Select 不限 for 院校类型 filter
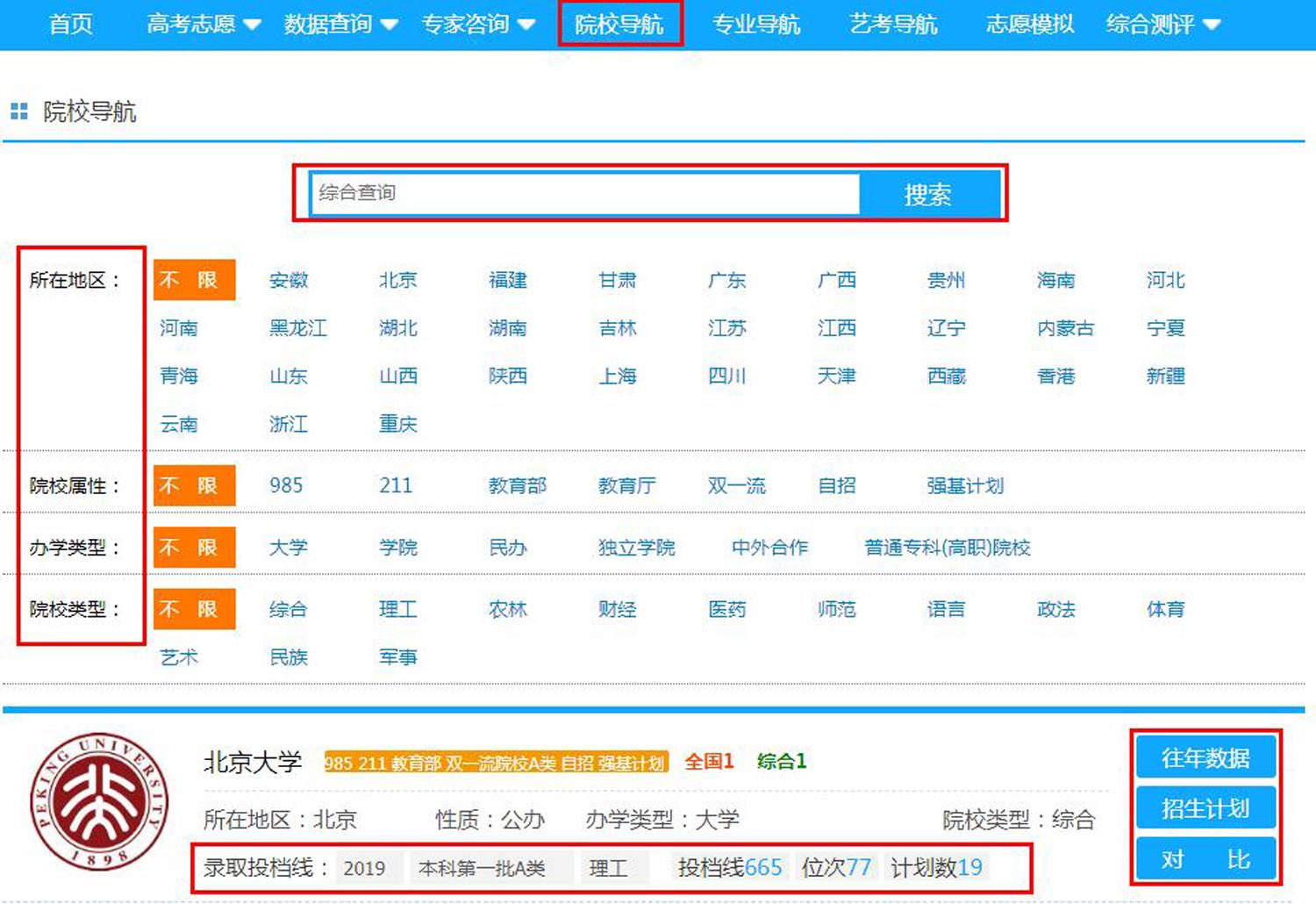Viewport: 1316px width, 904px height. click(194, 609)
